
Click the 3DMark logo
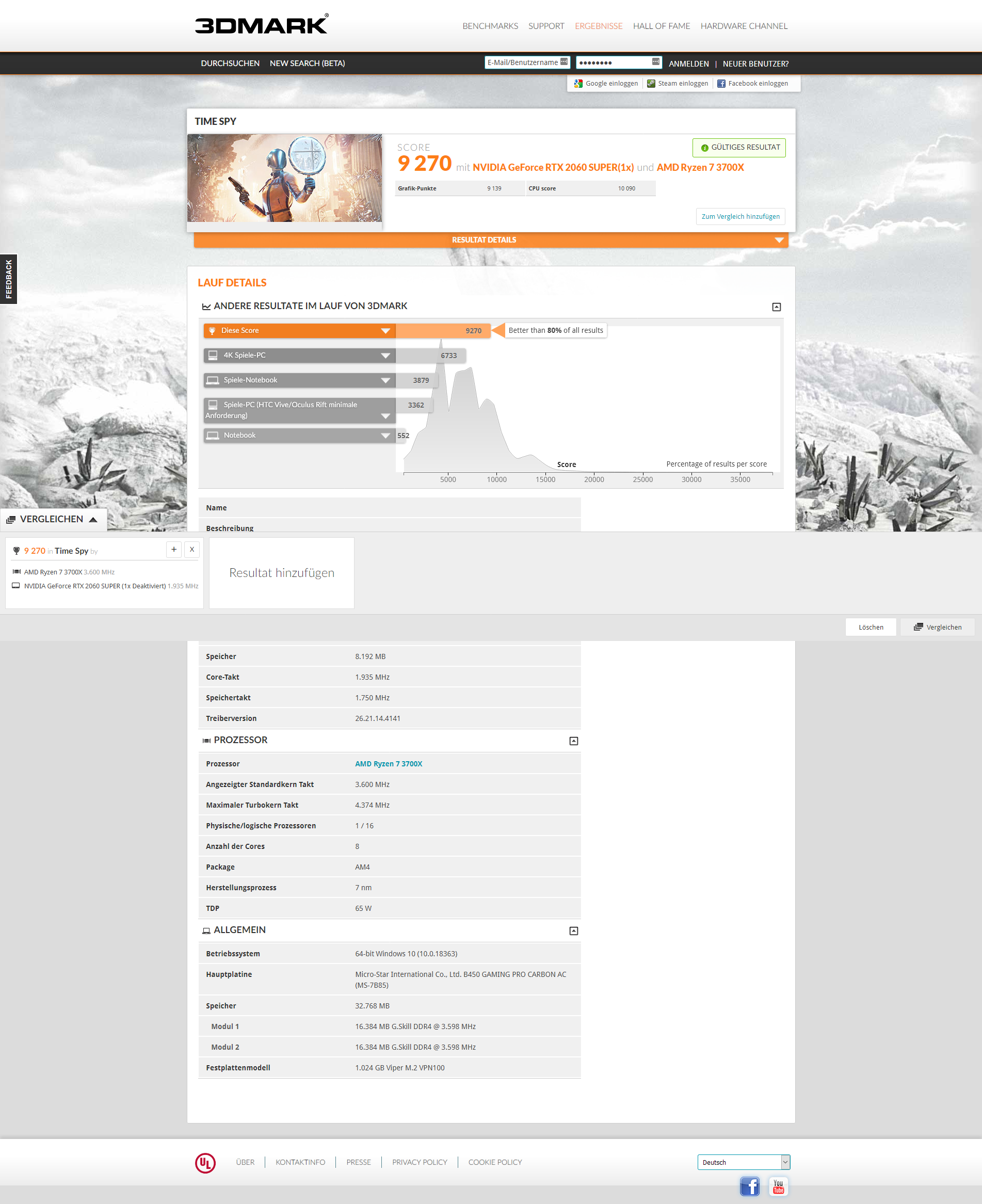click(x=261, y=24)
